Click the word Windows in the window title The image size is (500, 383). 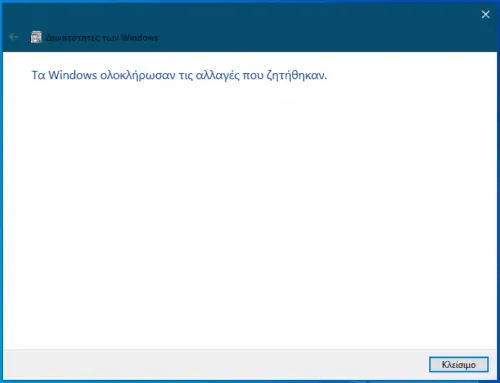(x=140, y=37)
